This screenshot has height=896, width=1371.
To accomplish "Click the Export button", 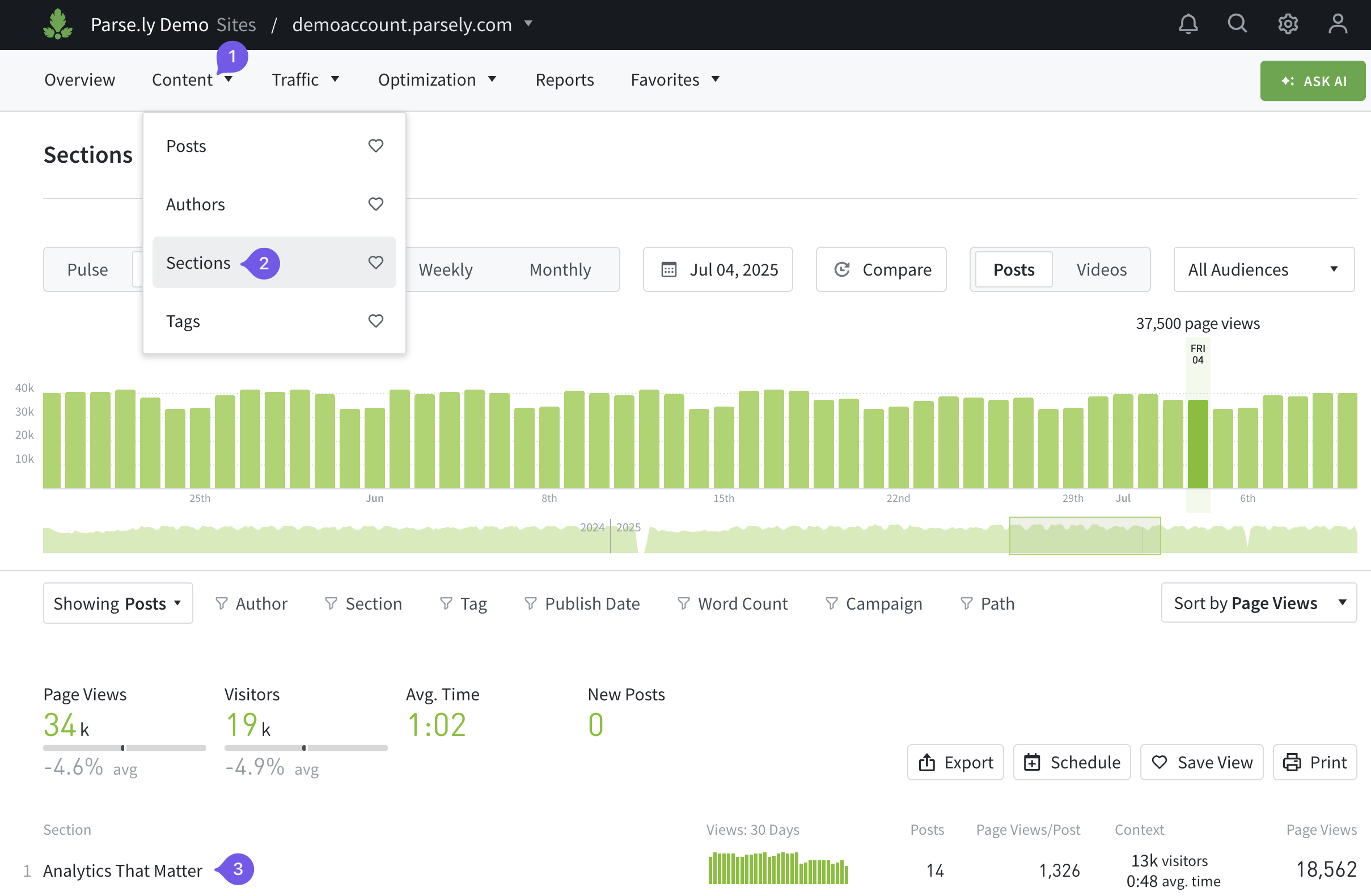I will click(x=955, y=762).
